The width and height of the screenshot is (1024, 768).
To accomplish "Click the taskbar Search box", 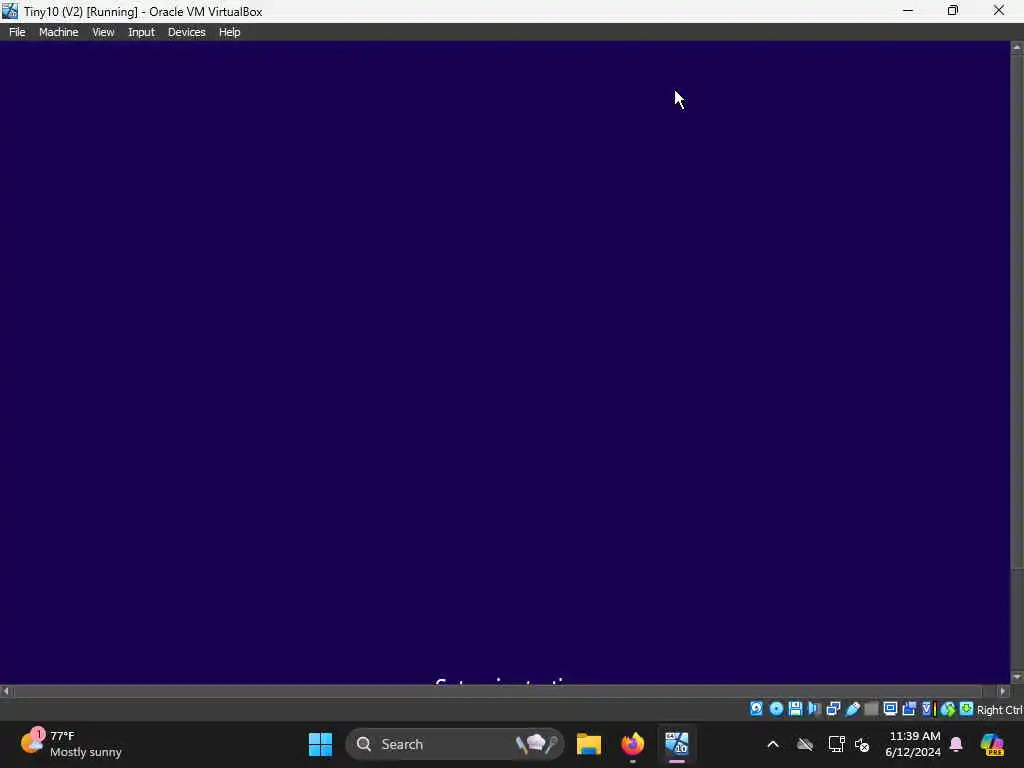I will click(455, 744).
